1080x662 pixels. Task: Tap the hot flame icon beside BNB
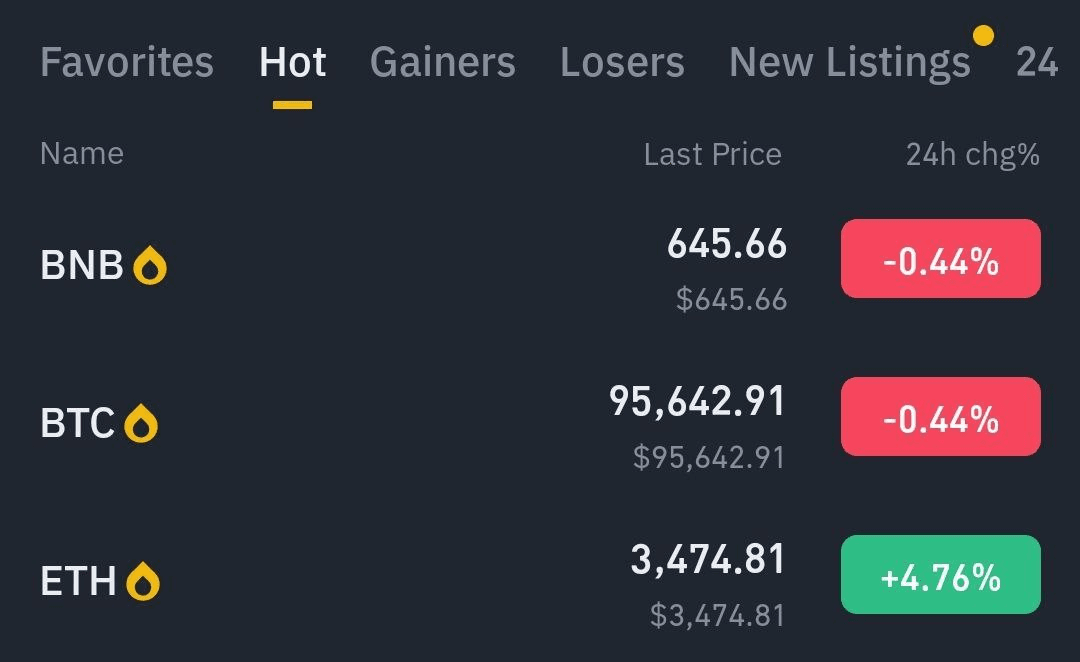point(151,266)
